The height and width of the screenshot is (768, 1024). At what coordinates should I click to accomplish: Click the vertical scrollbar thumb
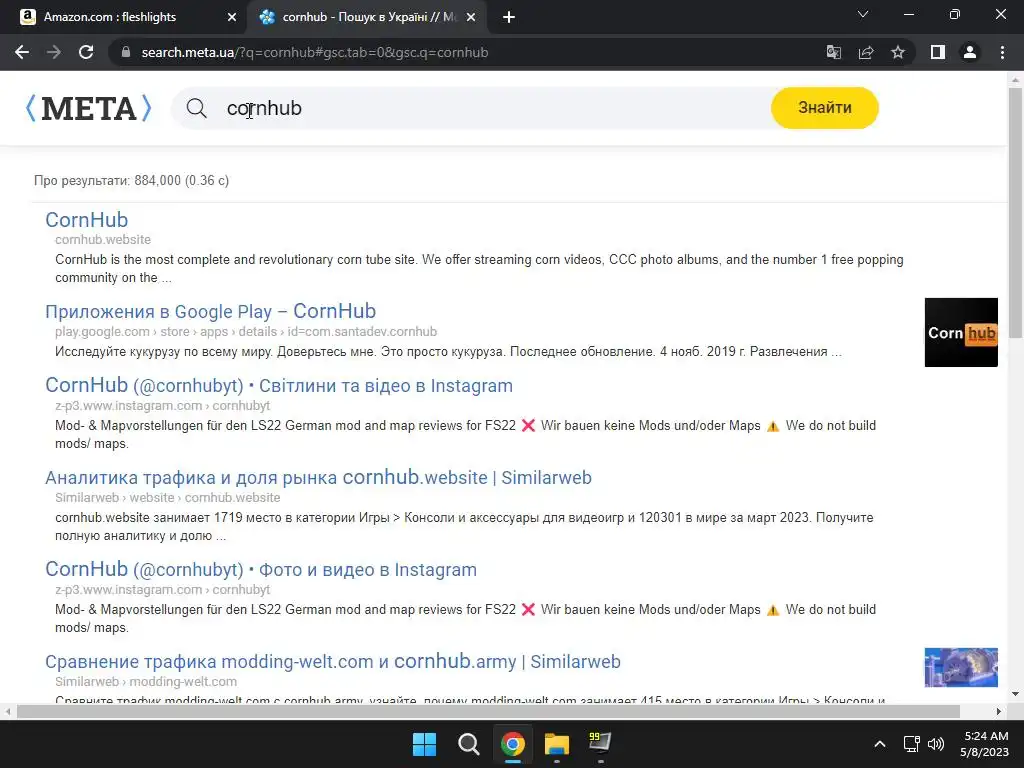coord(1015,212)
